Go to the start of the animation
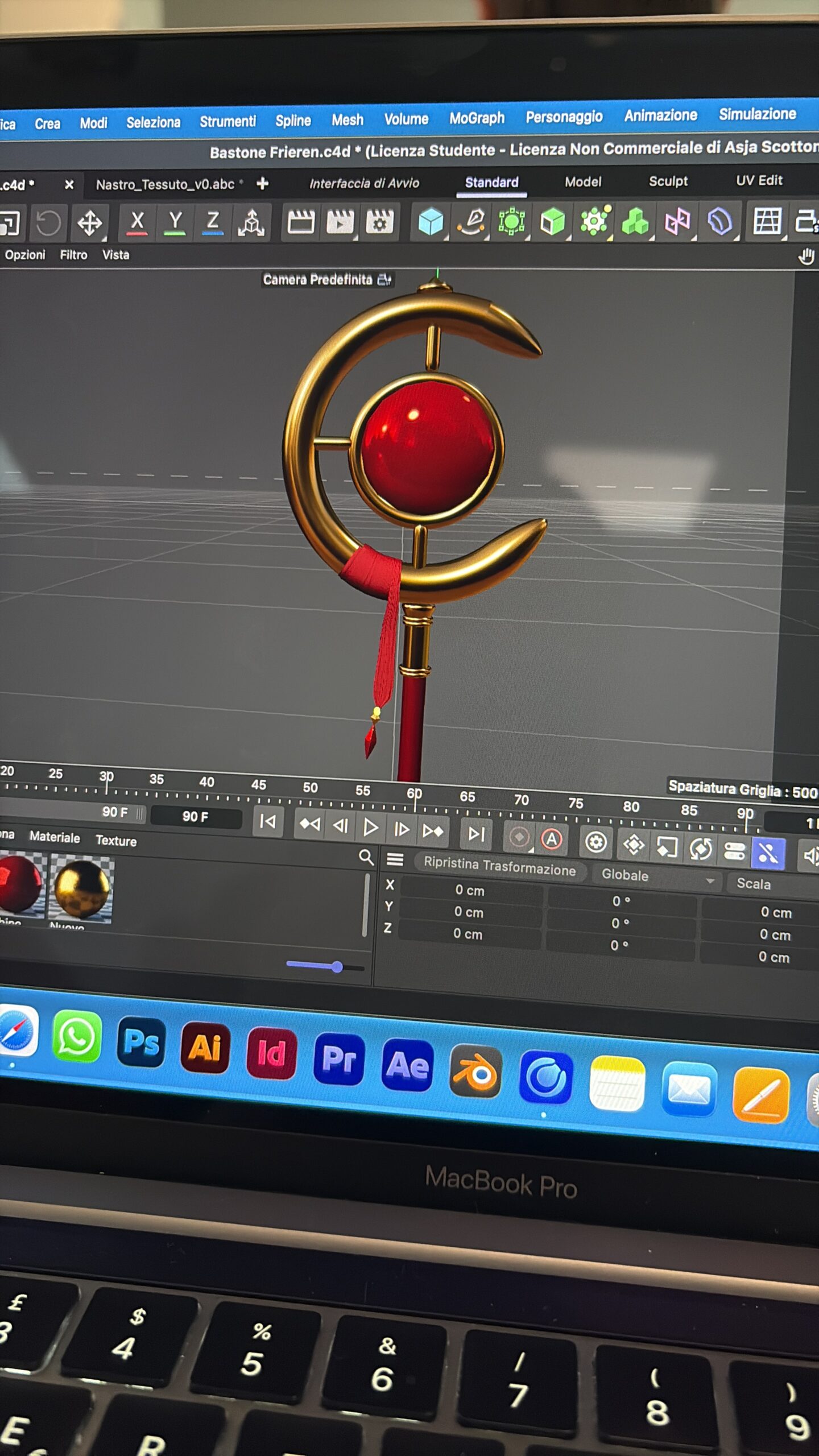This screenshot has height=1456, width=819. coord(267,821)
